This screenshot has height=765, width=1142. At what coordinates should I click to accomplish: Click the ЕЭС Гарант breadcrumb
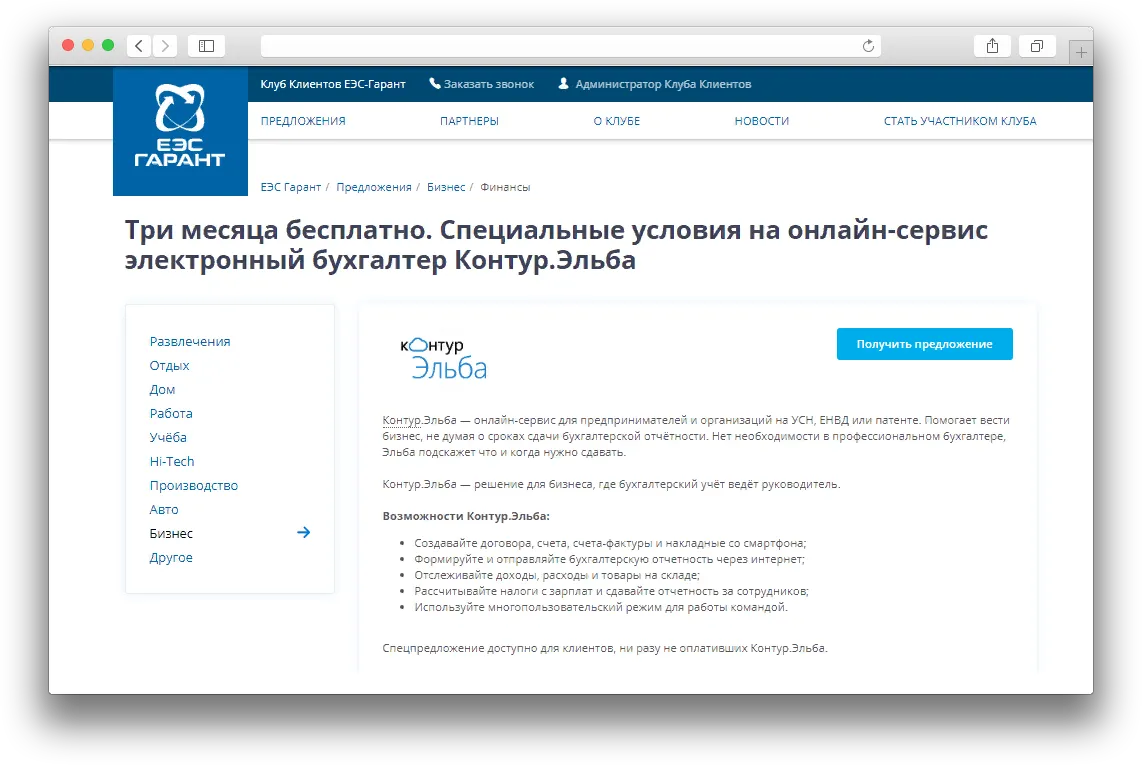coord(291,187)
